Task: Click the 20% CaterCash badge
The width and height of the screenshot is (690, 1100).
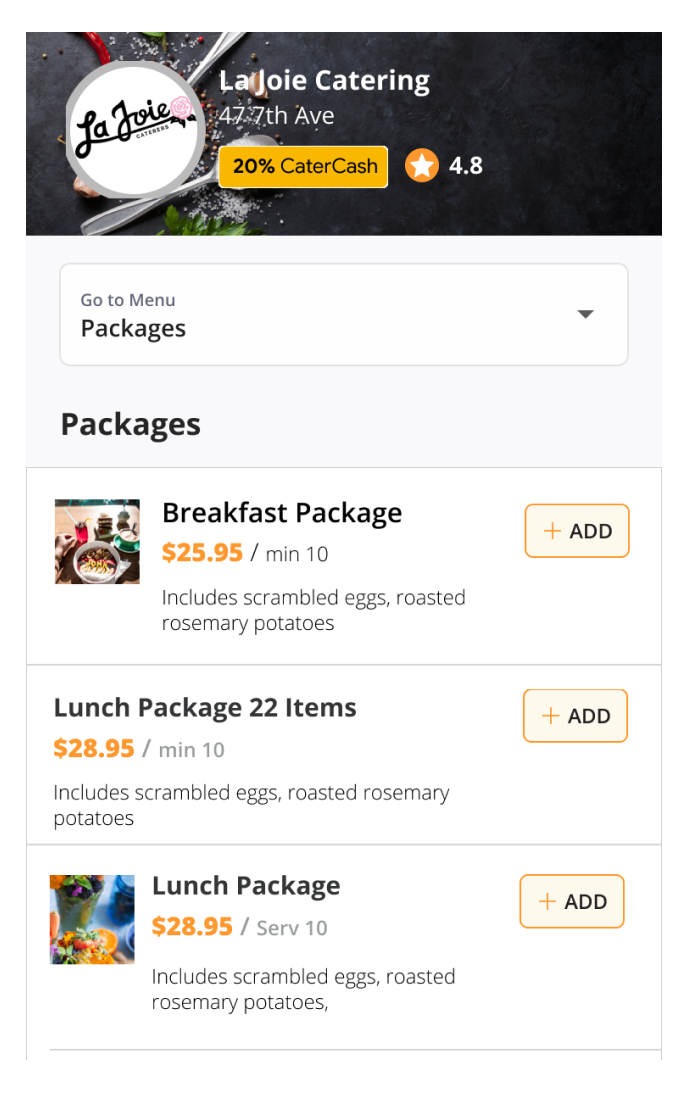Action: coord(303,166)
